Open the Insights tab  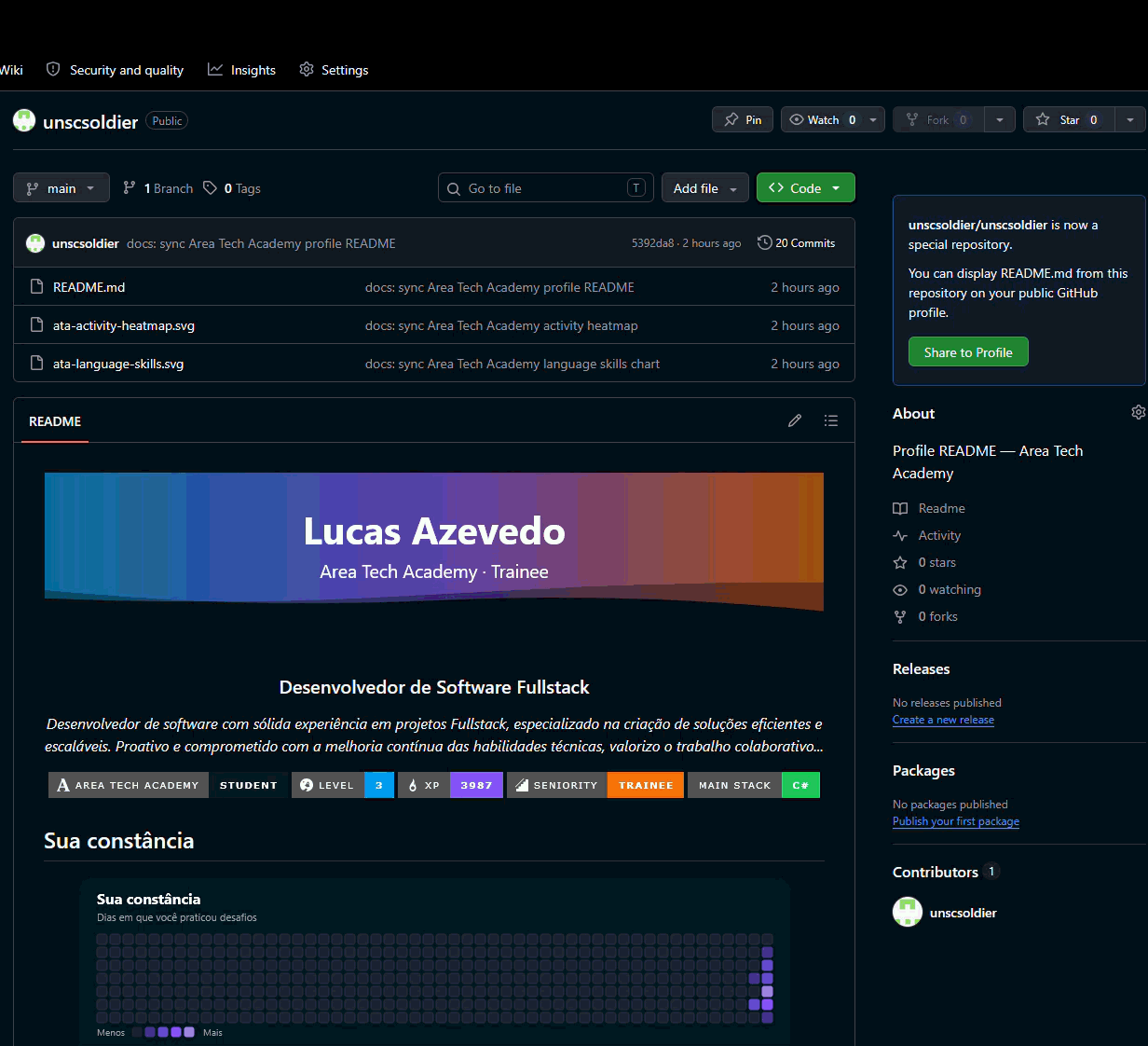pos(241,70)
